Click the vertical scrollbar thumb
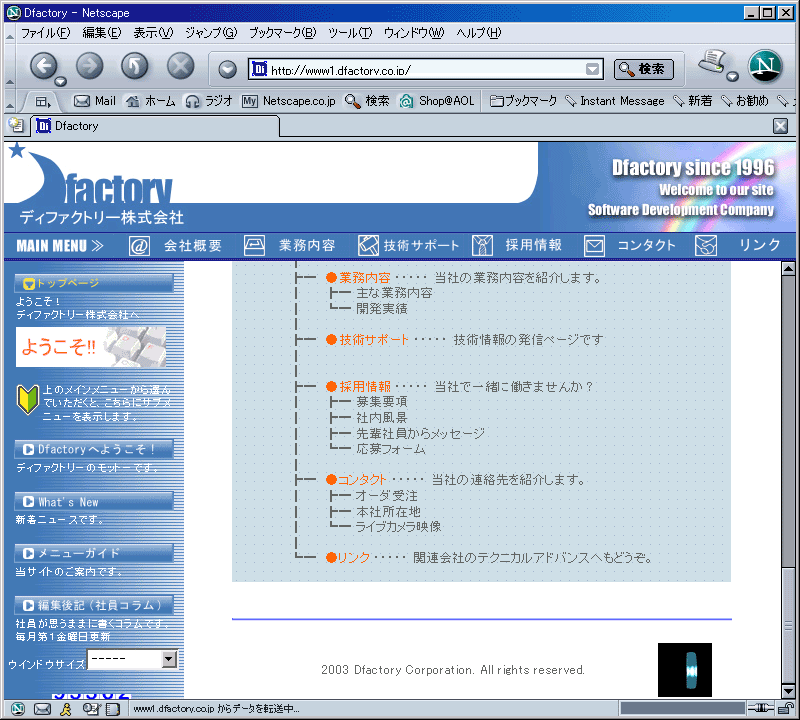The height and width of the screenshot is (720, 800). pyautogui.click(x=788, y=625)
